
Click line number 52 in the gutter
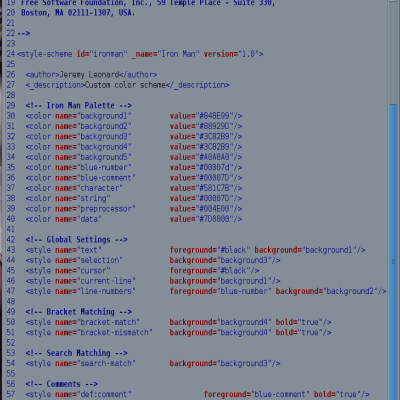coord(11,343)
